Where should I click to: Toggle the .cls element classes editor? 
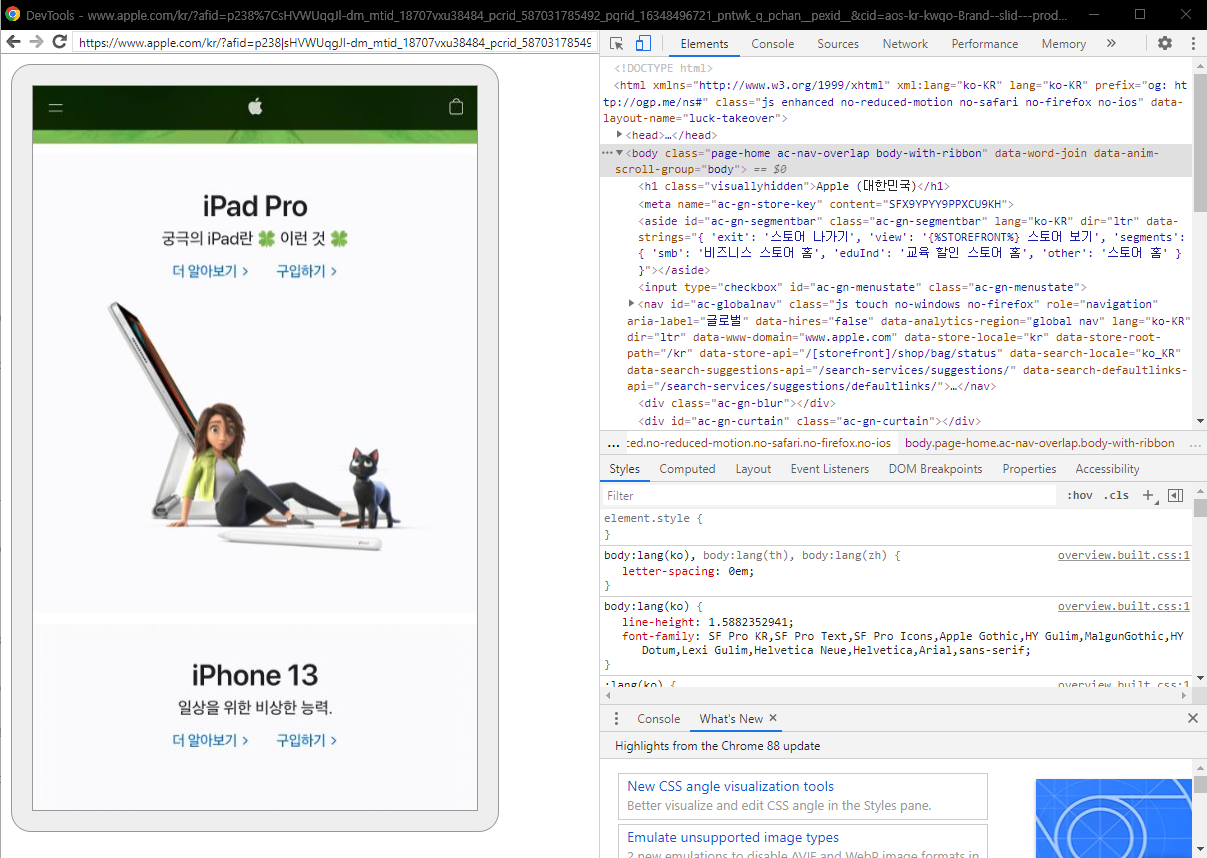1116,496
